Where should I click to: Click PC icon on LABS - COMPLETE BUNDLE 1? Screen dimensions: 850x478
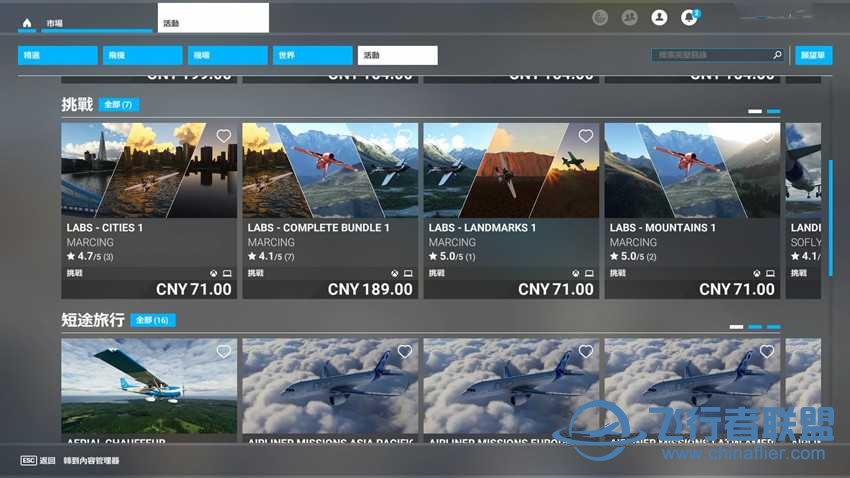coord(408,274)
